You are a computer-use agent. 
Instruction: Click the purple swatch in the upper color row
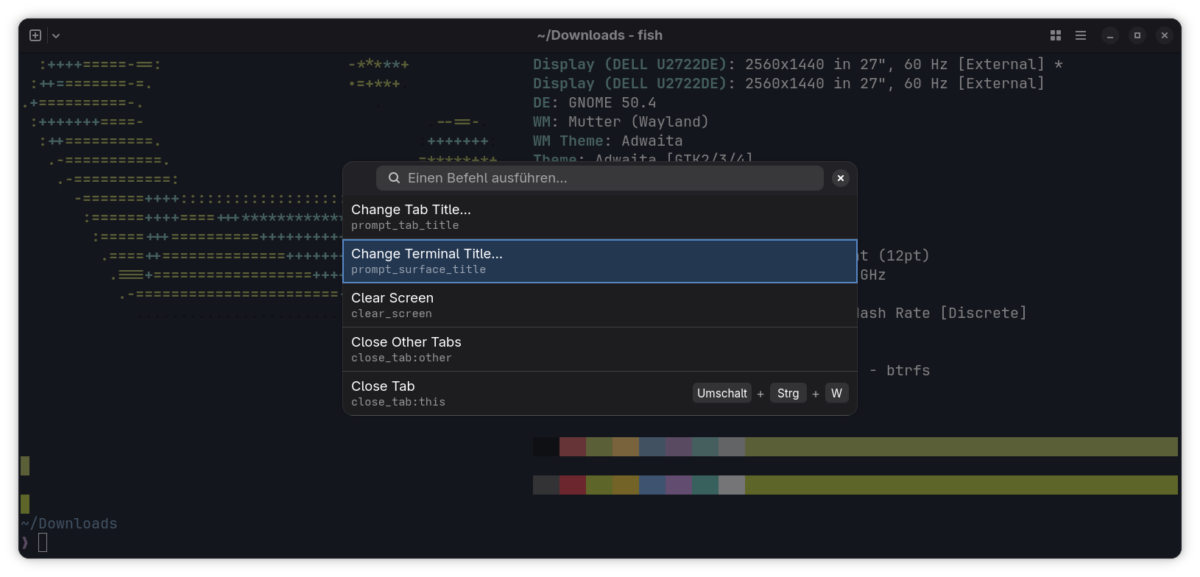[678, 446]
